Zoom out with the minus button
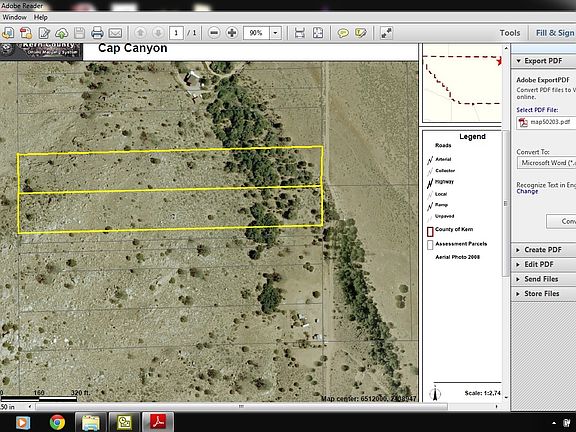Viewport: 576px width, 432px height. [214, 33]
